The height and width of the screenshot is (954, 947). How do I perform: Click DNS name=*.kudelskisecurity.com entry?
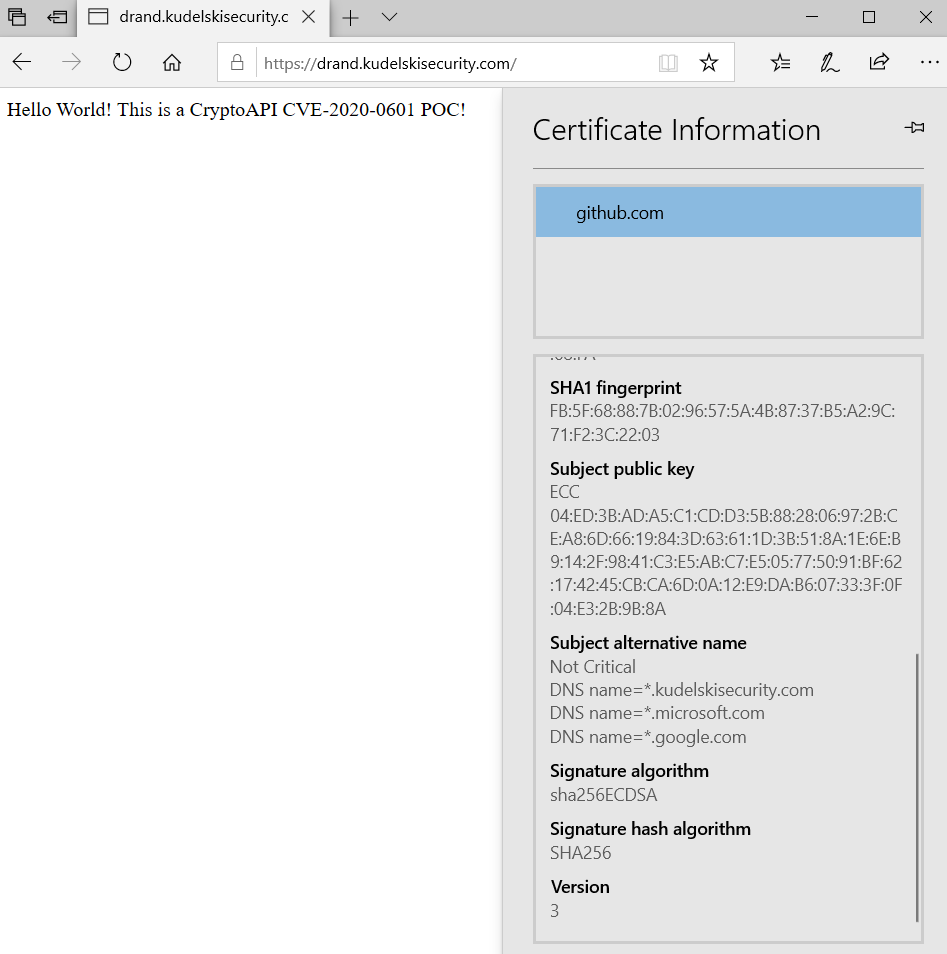pos(681,690)
